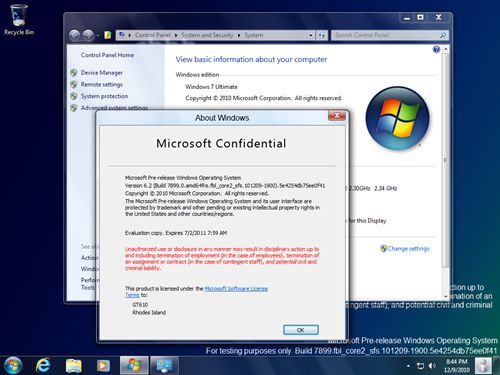500x375 pixels.
Task: Open Windows Explorer folder on the taskbar
Action: click(74, 366)
